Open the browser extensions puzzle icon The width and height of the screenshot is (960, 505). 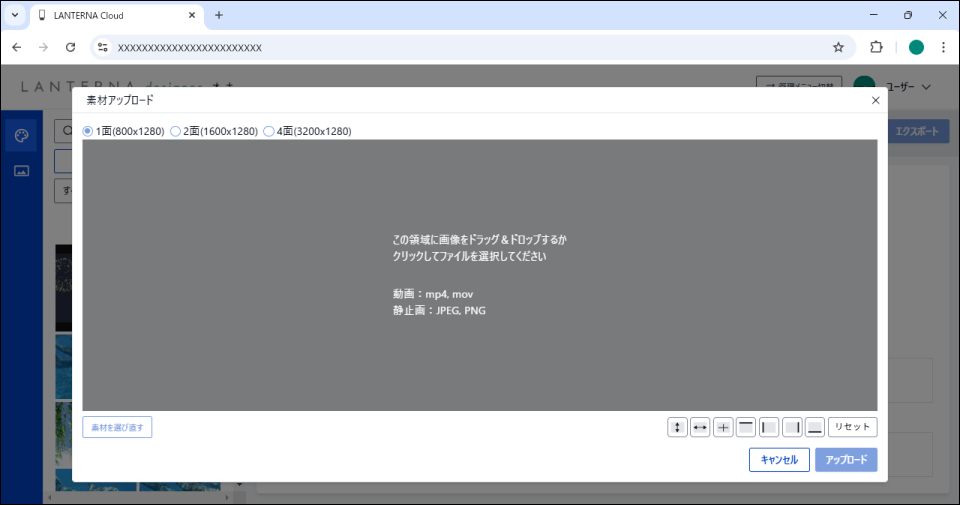(876, 47)
